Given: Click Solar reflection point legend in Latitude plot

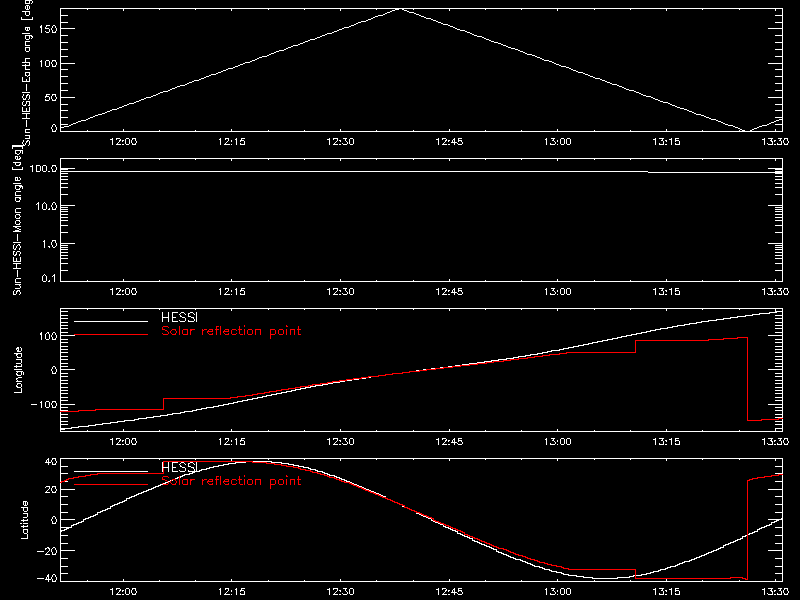Looking at the screenshot, I should click(231, 481).
